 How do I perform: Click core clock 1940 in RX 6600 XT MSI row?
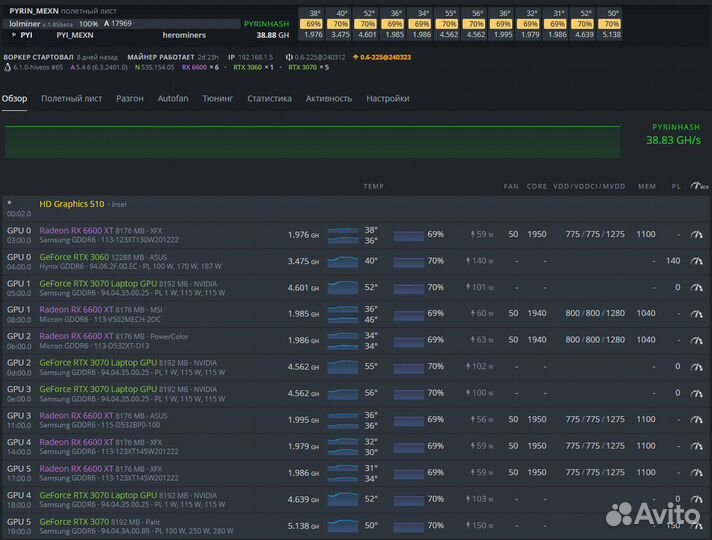[x=537, y=313]
